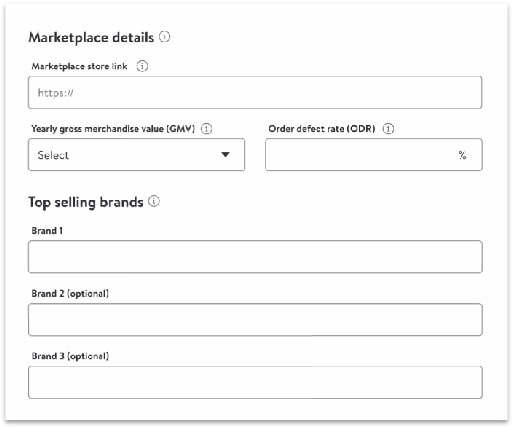Click the Select placeholder text in GMV dropdown
This screenshot has width=514, height=428.
(x=53, y=155)
